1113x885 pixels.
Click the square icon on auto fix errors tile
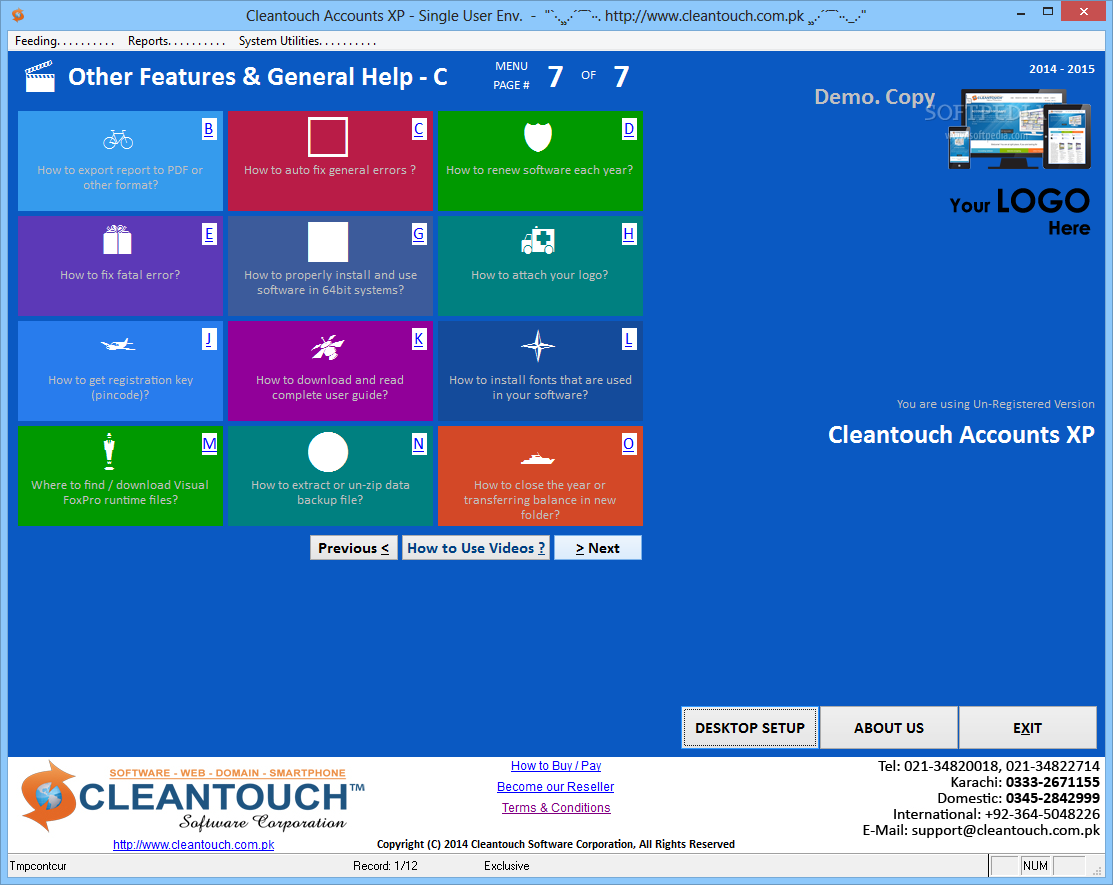coord(328,136)
